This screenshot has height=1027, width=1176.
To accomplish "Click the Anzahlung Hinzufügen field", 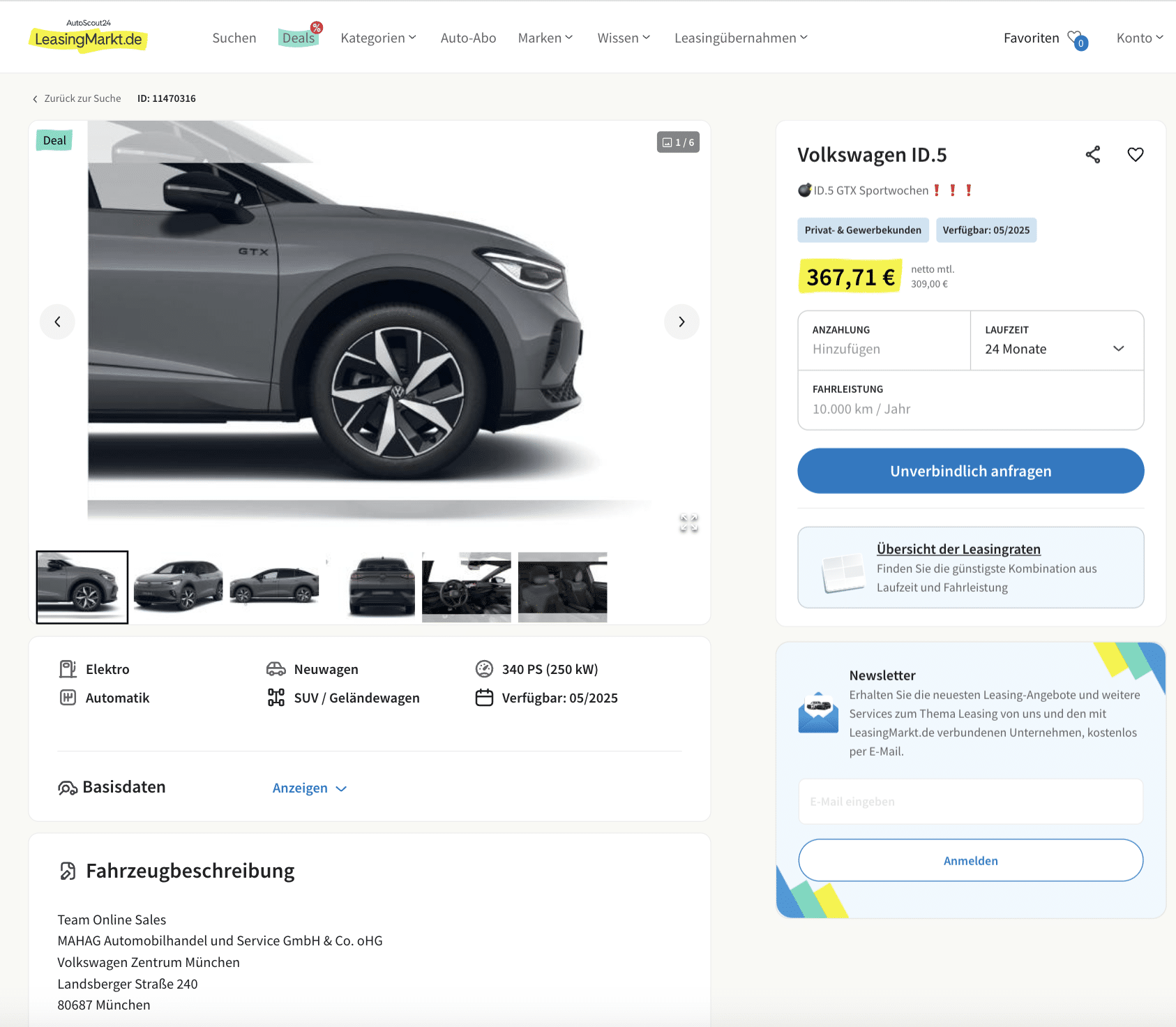I will pos(884,340).
